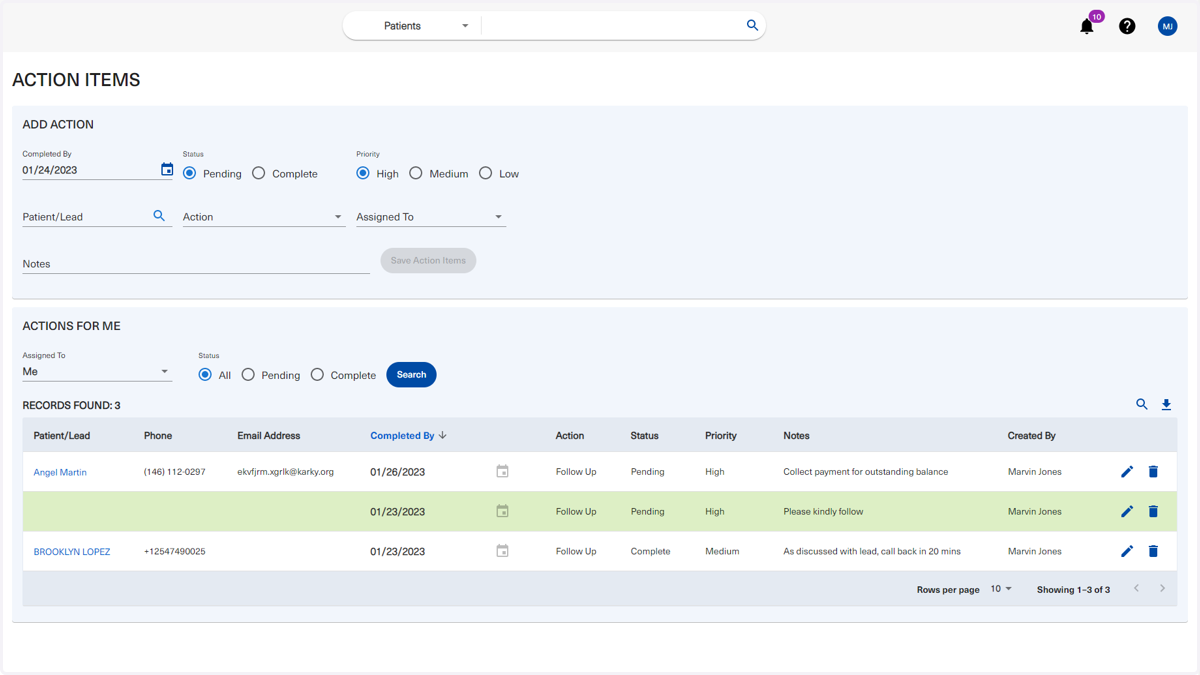Click the records table search icon
Viewport: 1200px width, 675px height.
[x=1142, y=405]
